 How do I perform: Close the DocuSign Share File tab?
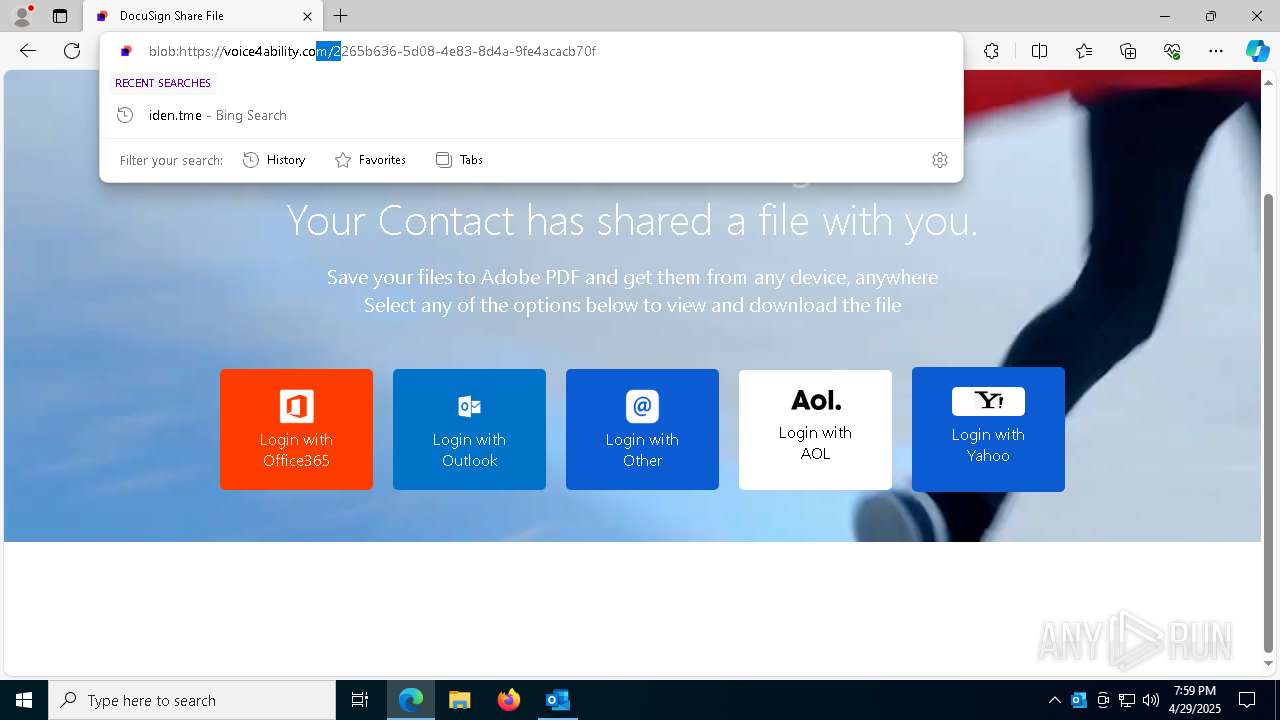tap(308, 16)
